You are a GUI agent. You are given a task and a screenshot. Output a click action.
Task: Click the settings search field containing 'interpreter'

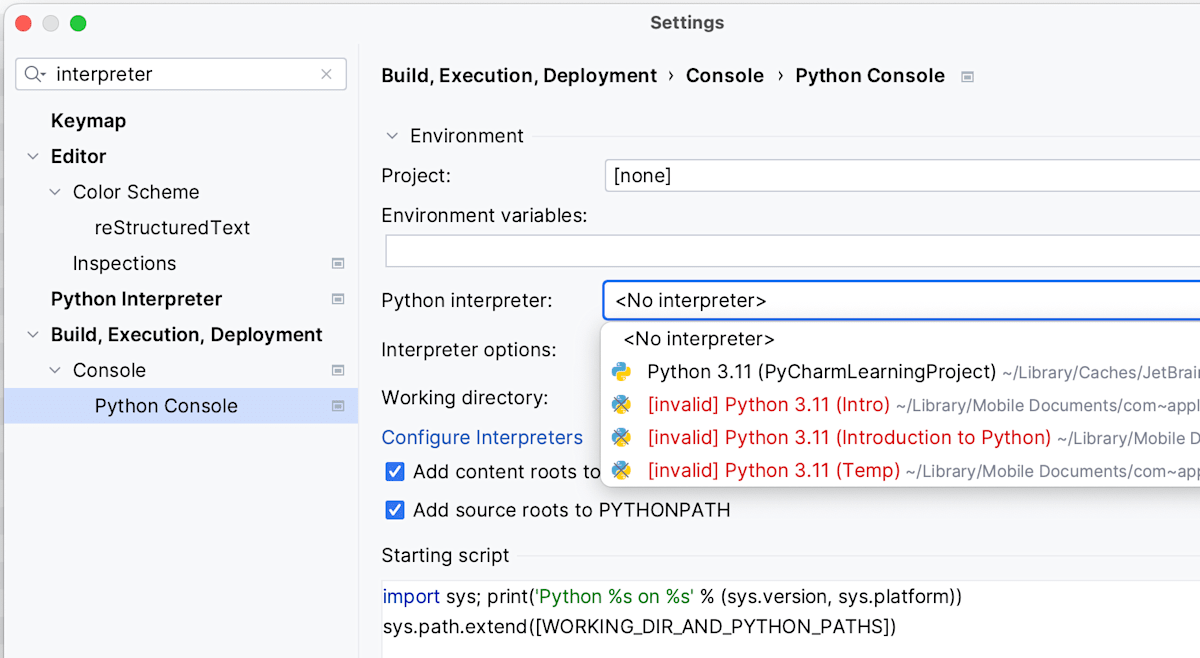point(181,74)
